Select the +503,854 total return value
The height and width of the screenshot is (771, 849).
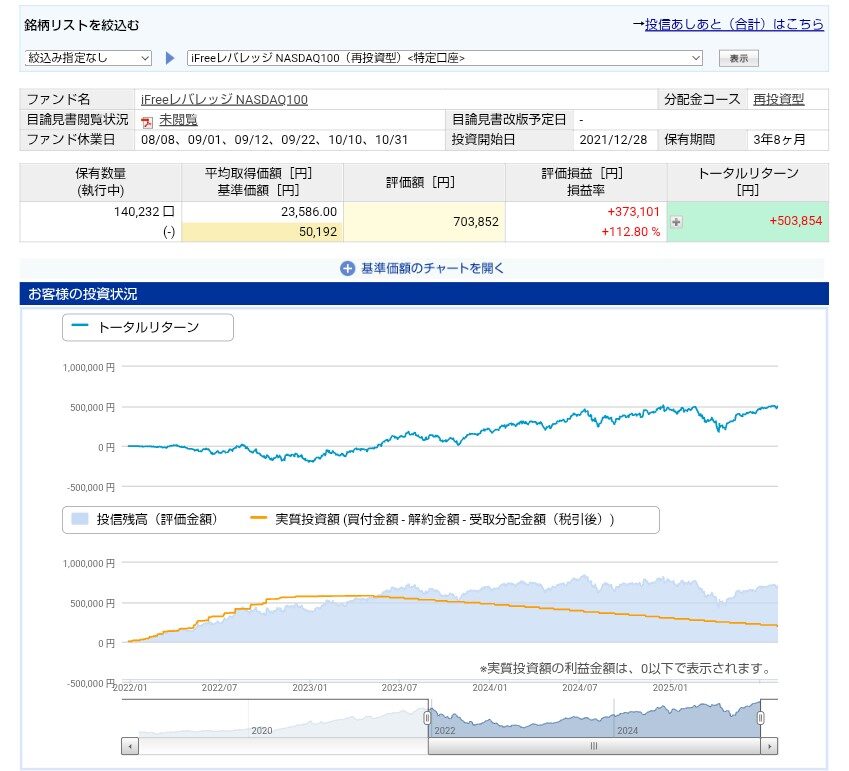coord(796,221)
